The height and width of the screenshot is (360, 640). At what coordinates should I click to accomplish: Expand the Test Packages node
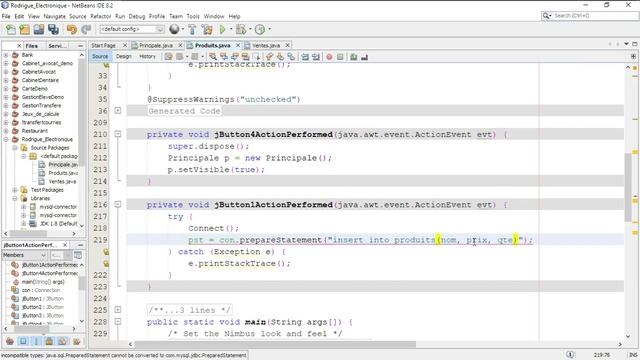(15, 190)
